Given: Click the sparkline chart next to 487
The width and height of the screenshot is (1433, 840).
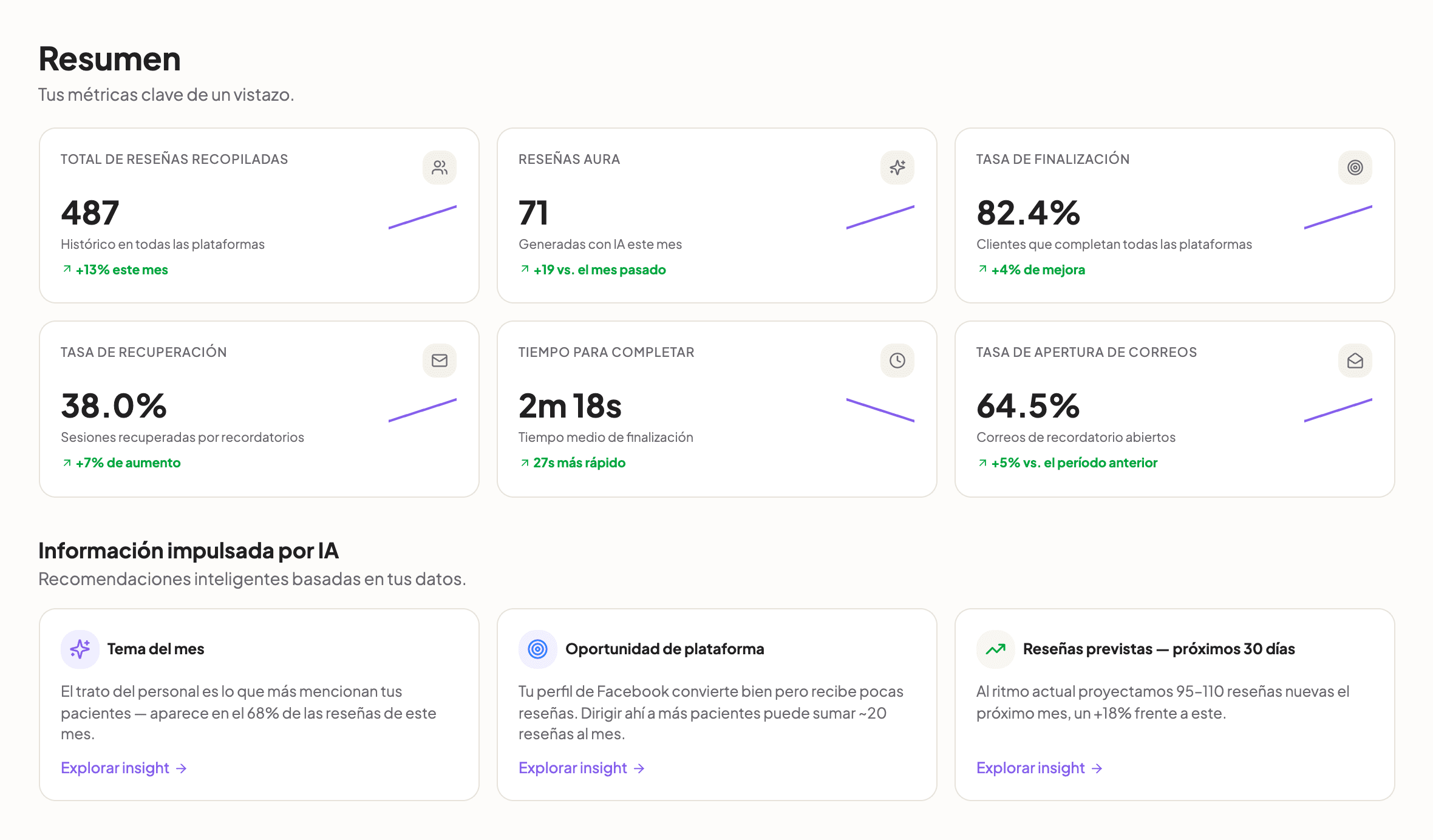Looking at the screenshot, I should tap(423, 217).
